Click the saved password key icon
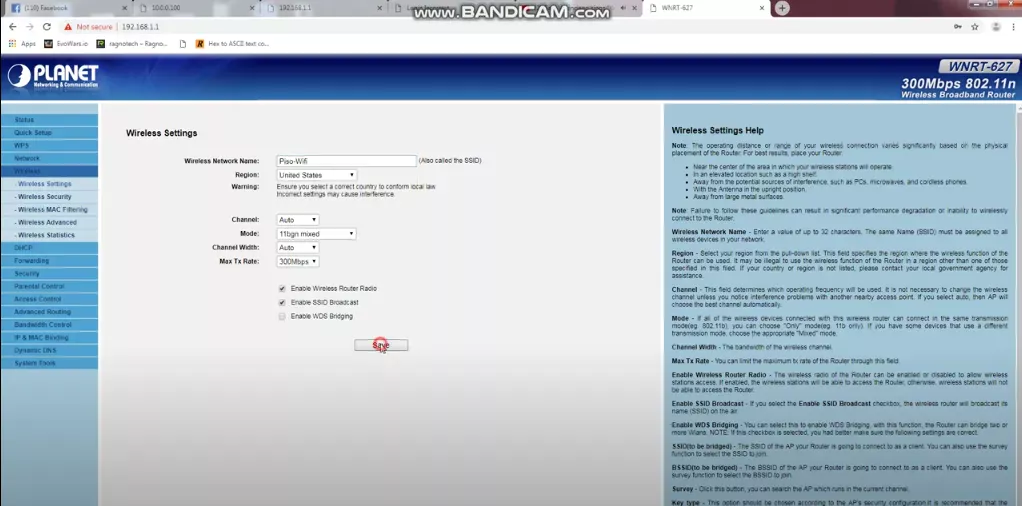1022x506 pixels. pyautogui.click(x=957, y=27)
